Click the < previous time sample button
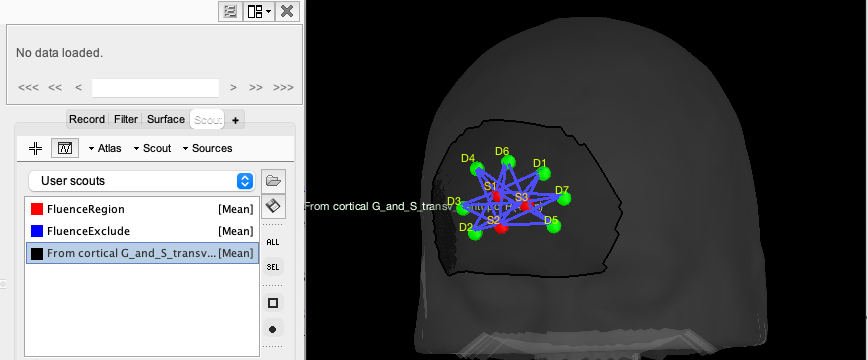This screenshot has width=868, height=360. click(x=79, y=88)
